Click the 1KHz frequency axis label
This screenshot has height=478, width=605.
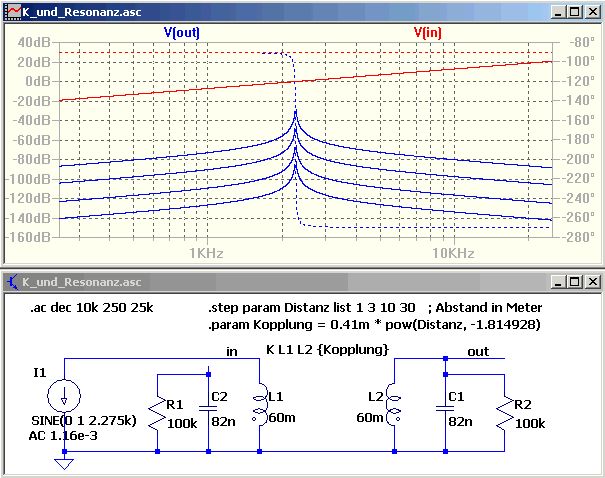coord(206,253)
